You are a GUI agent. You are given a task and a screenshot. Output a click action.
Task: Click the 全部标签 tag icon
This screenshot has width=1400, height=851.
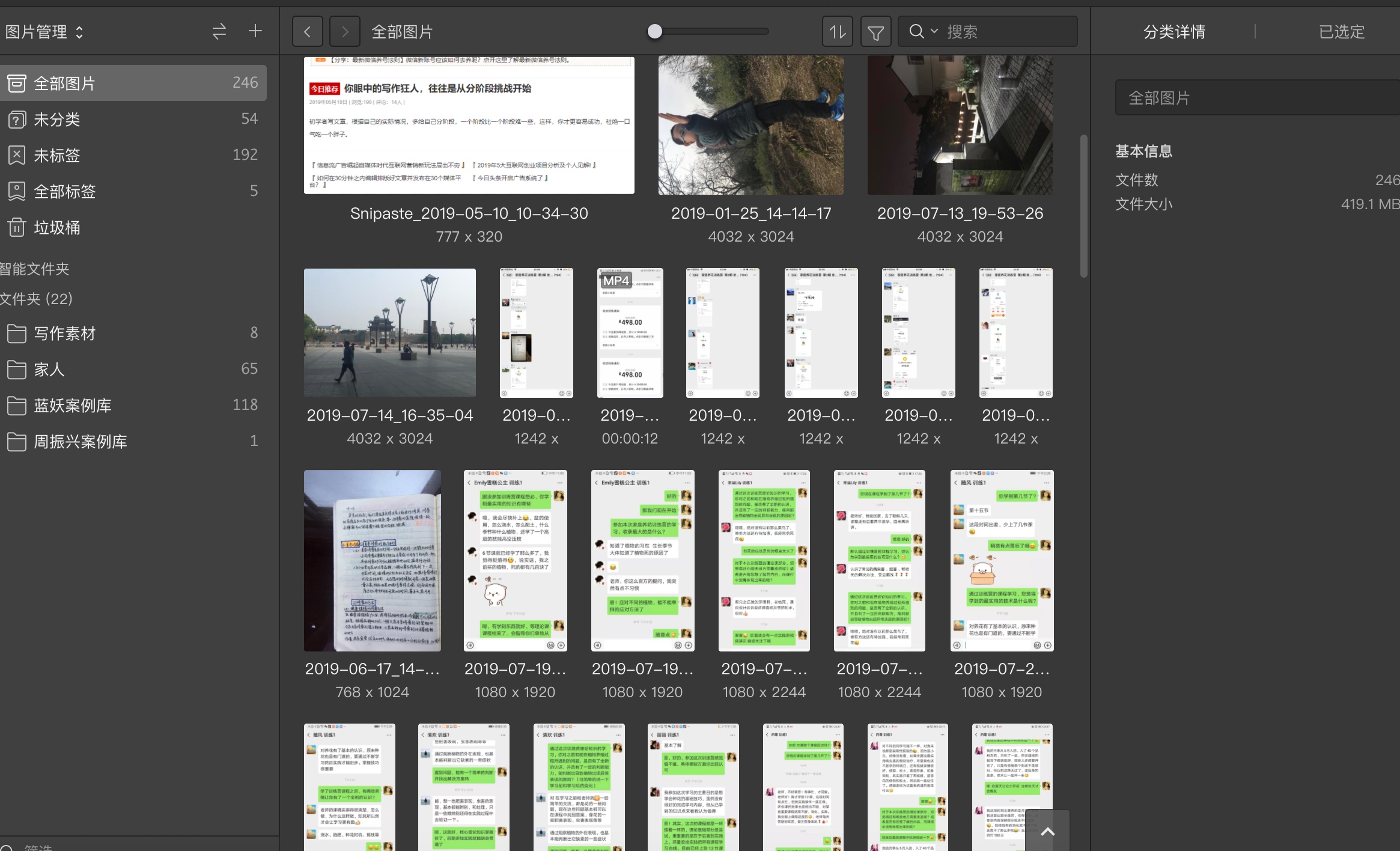[17, 191]
